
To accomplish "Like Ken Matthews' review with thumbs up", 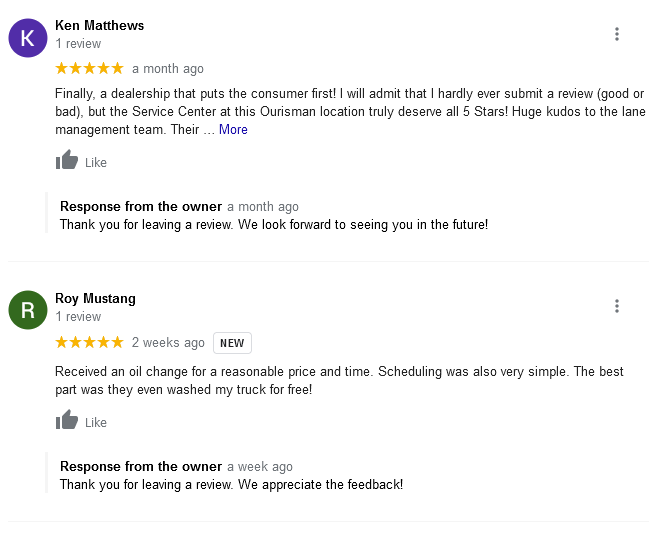I will pos(68,161).
